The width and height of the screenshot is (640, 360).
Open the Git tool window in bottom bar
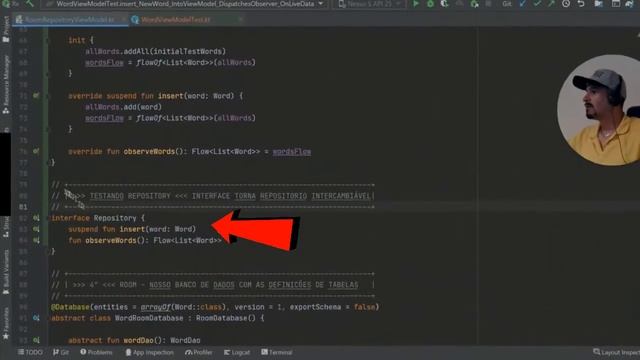coord(61,352)
